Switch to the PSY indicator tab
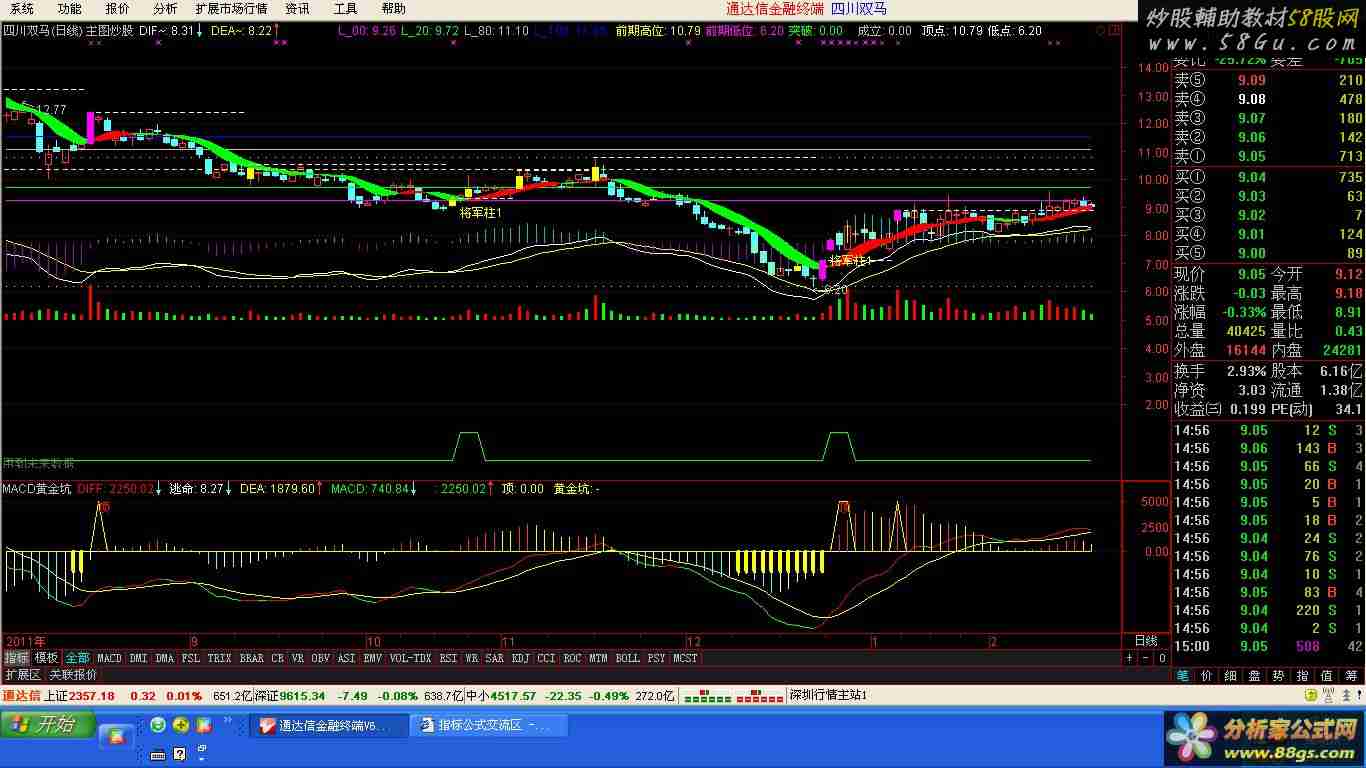This screenshot has height=768, width=1366. 656,658
